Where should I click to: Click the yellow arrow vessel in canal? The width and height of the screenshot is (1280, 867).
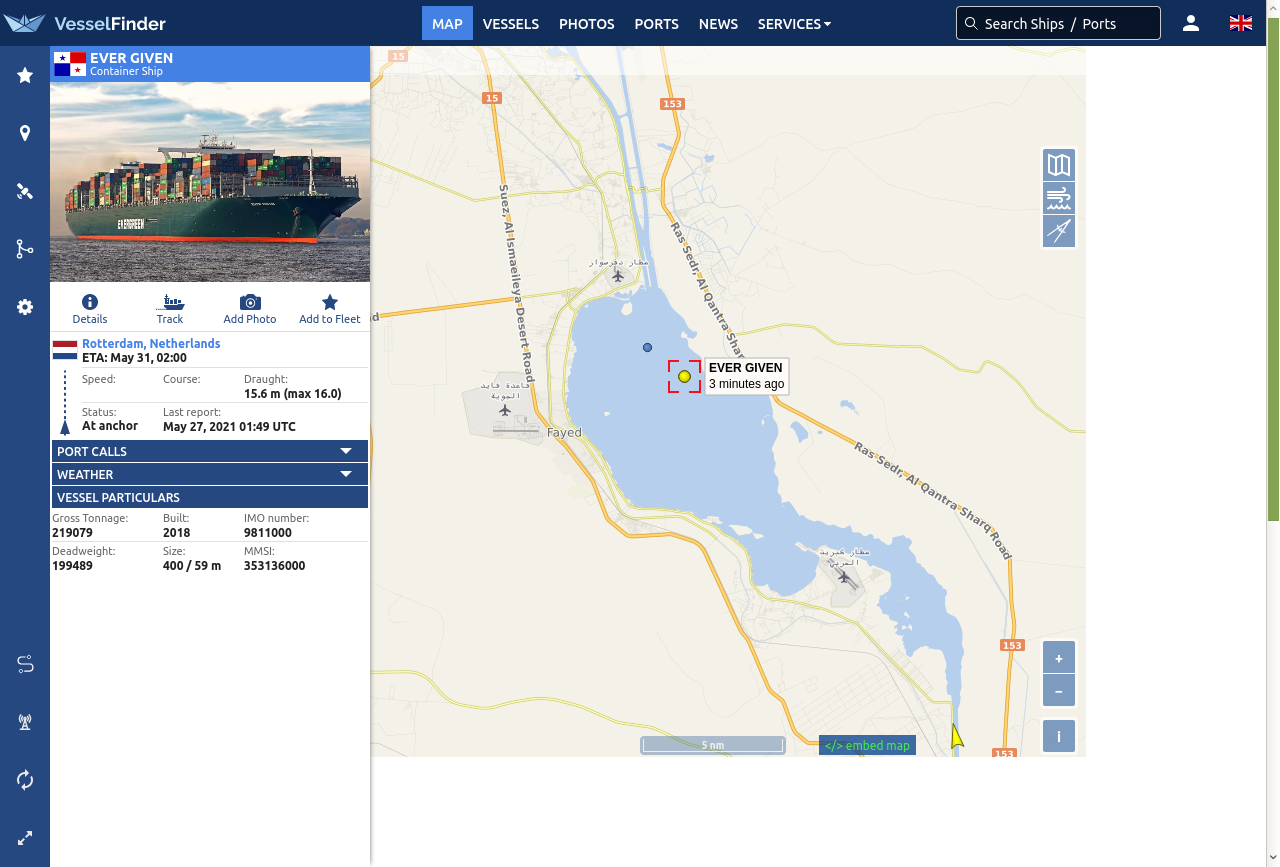pos(956,737)
